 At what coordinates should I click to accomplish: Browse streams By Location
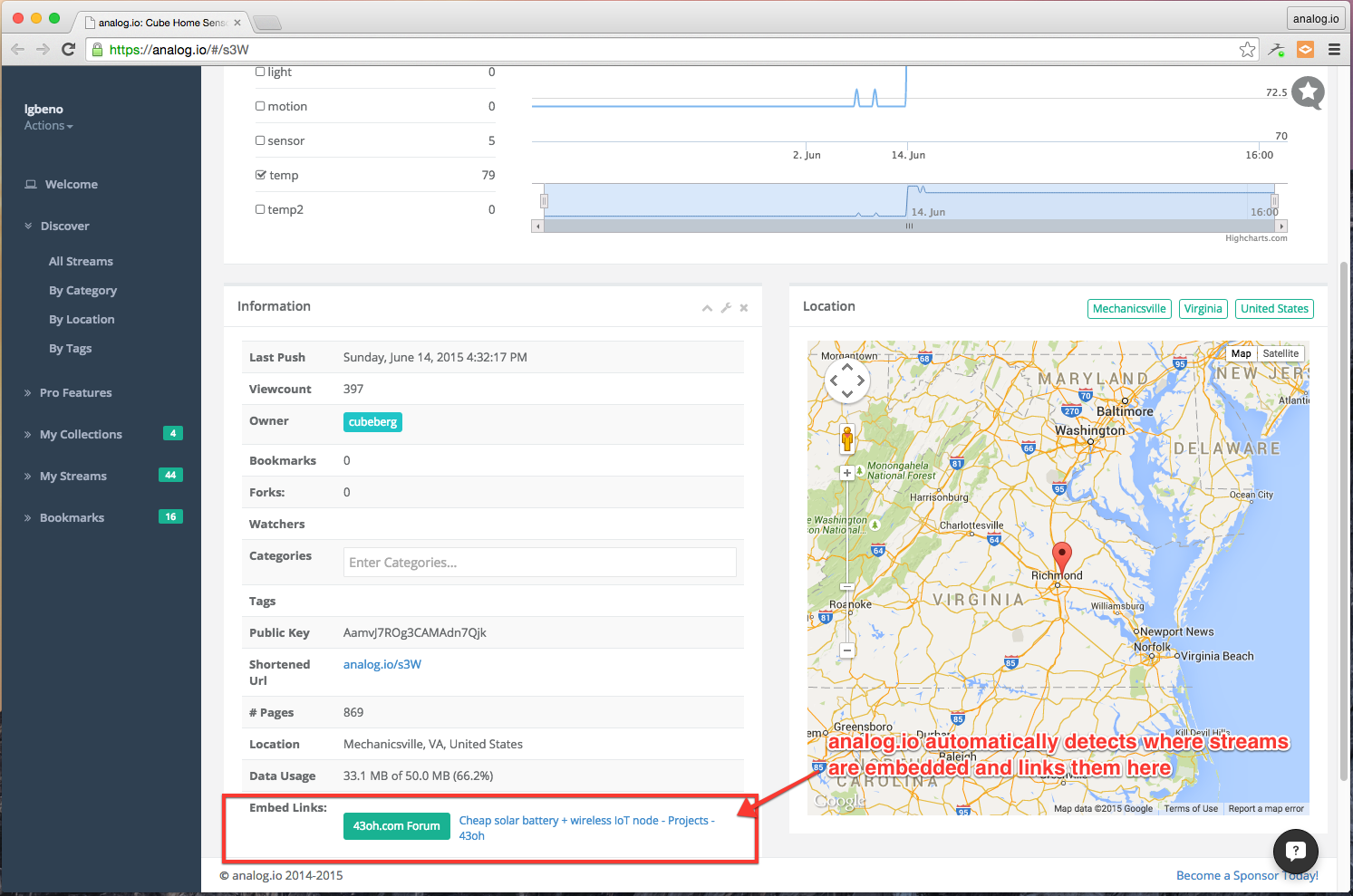click(x=82, y=319)
